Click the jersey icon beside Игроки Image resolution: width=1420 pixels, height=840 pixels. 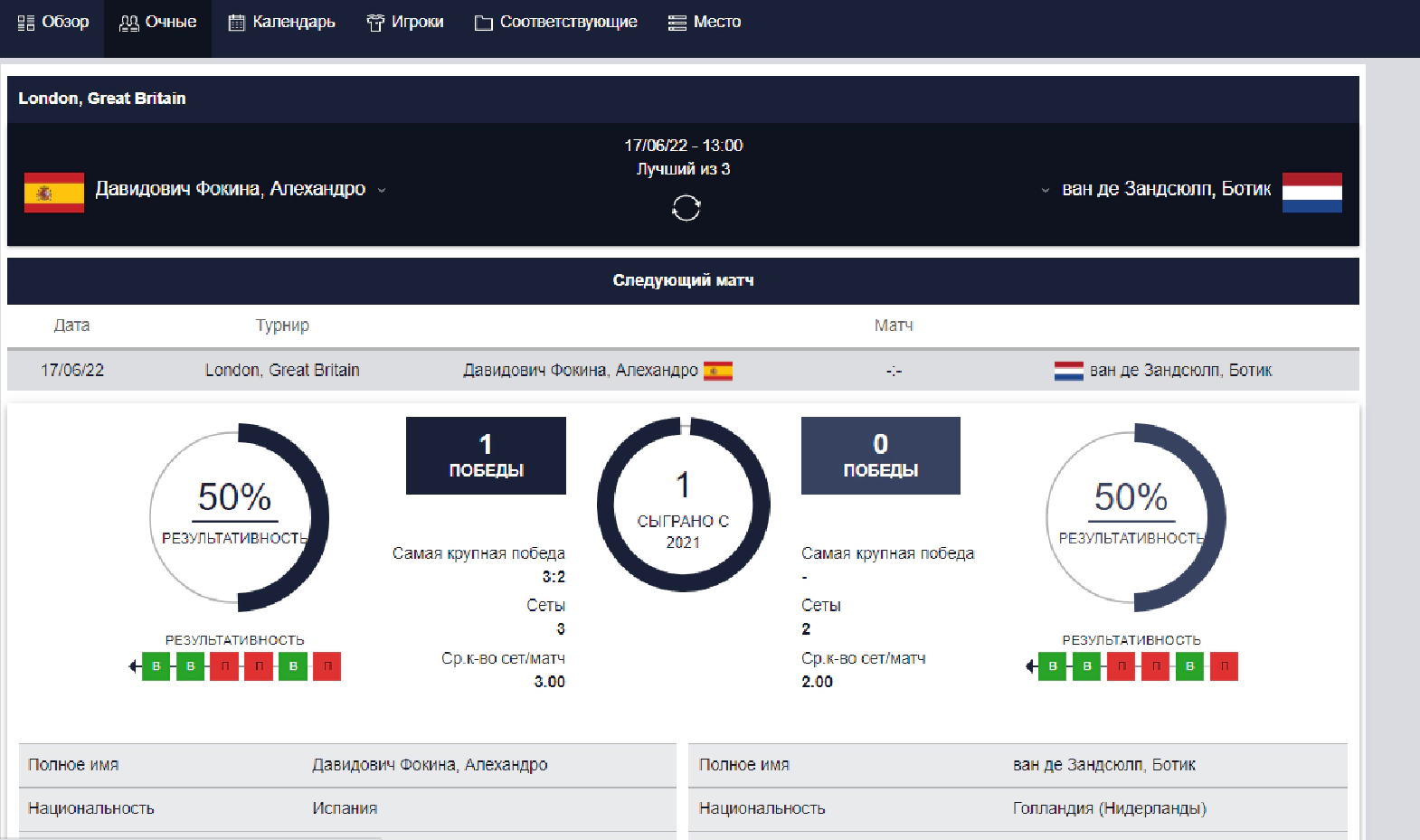pyautogui.click(x=375, y=23)
